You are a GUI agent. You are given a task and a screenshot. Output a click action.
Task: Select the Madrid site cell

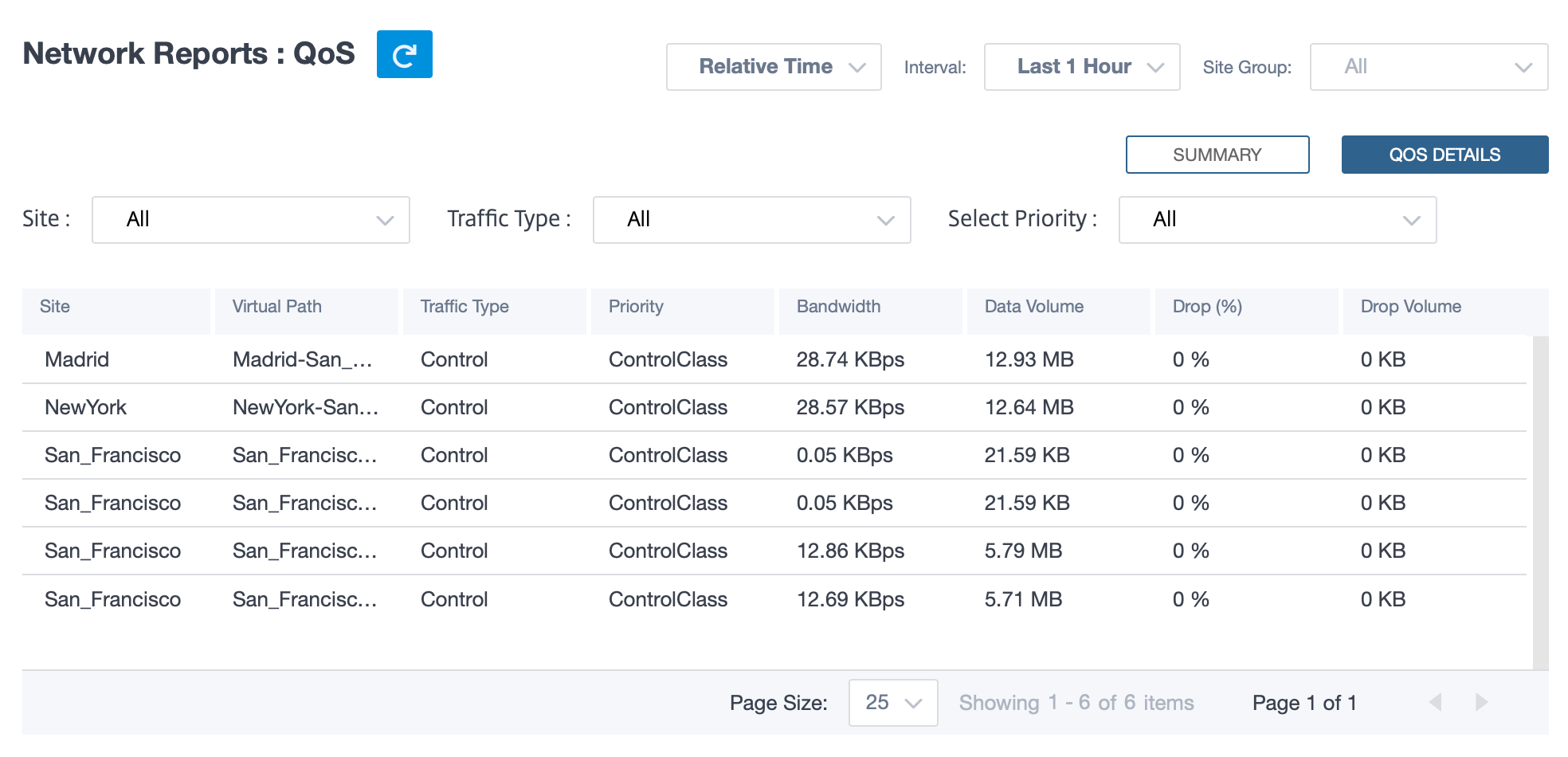tap(77, 359)
